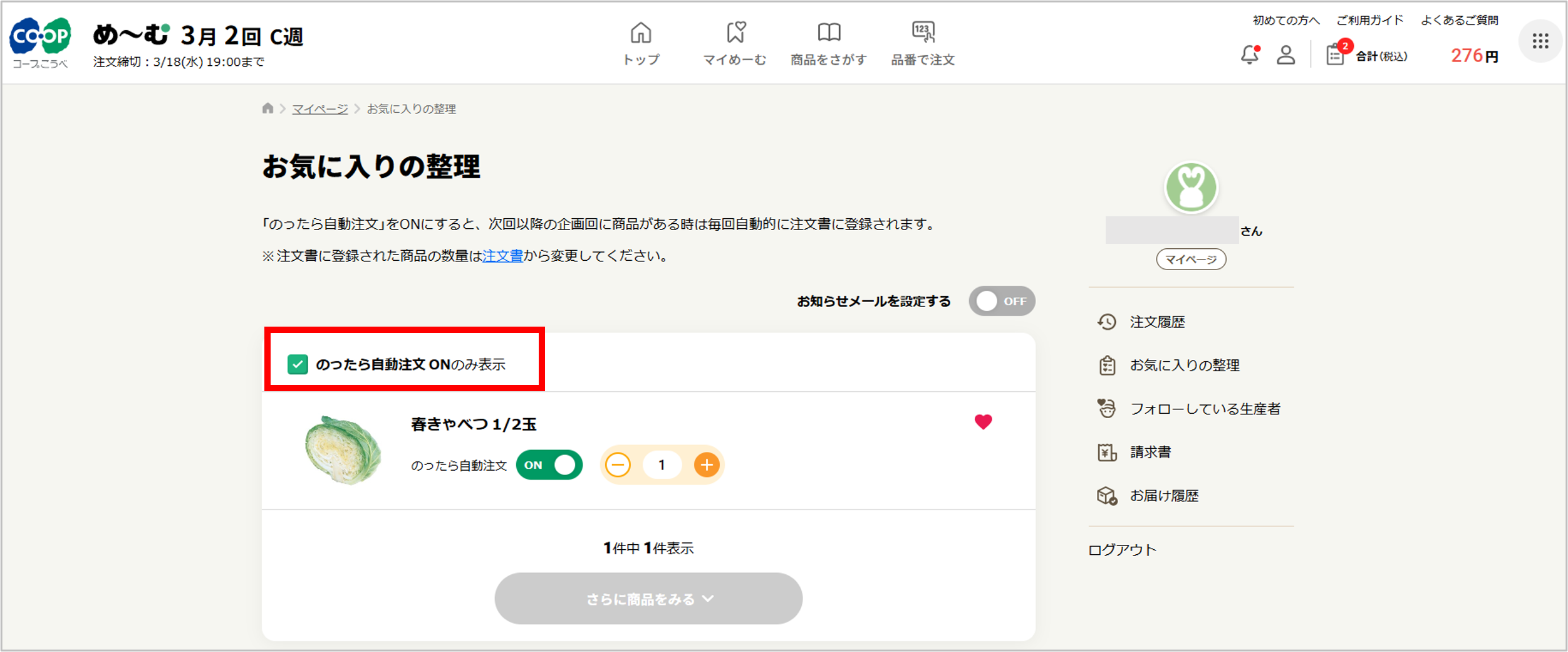Click the マイページ button under the avatar
1568x652 pixels.
click(x=1191, y=259)
